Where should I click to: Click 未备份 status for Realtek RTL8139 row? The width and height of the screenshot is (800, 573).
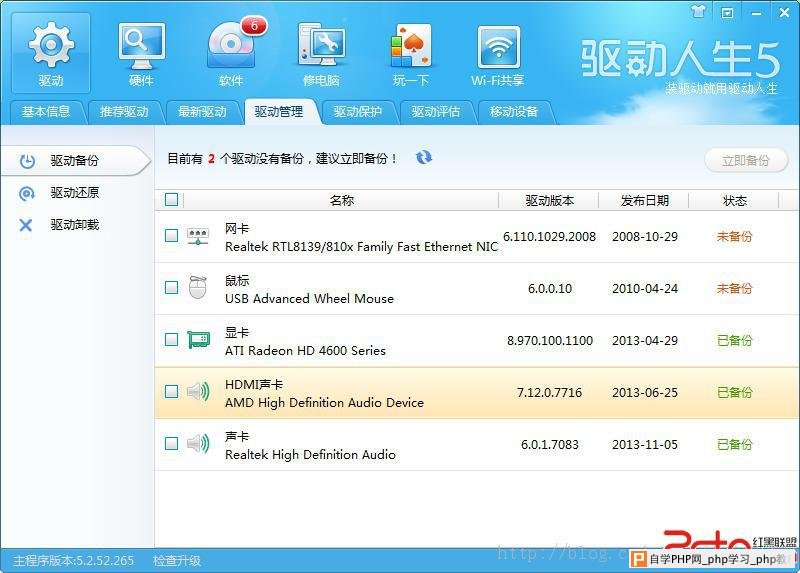tap(735, 237)
